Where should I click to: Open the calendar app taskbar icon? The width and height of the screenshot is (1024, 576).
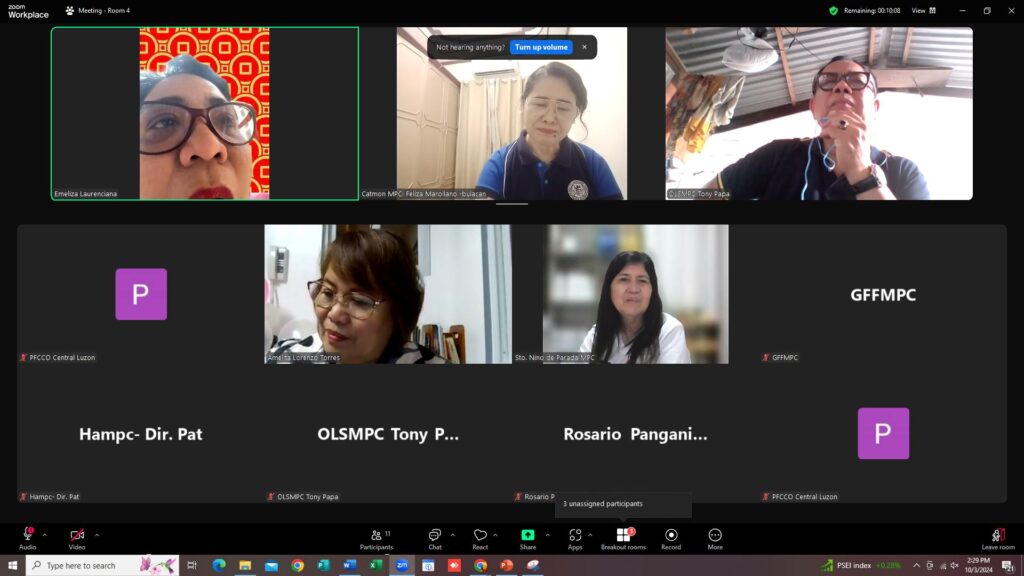coord(428,565)
